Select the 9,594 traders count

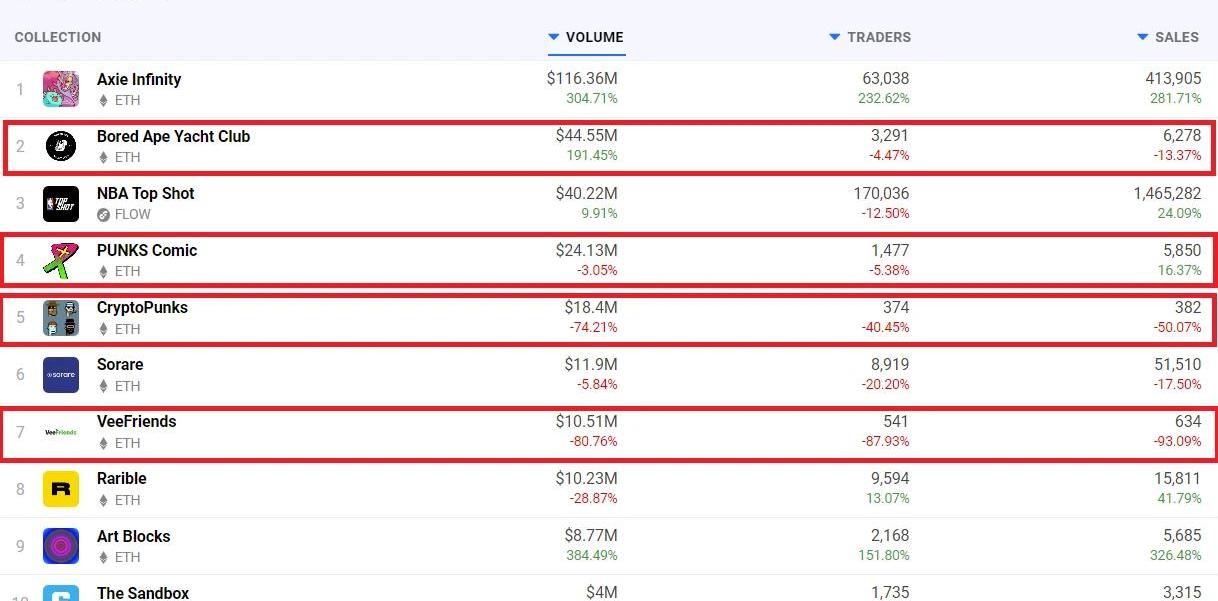point(890,478)
